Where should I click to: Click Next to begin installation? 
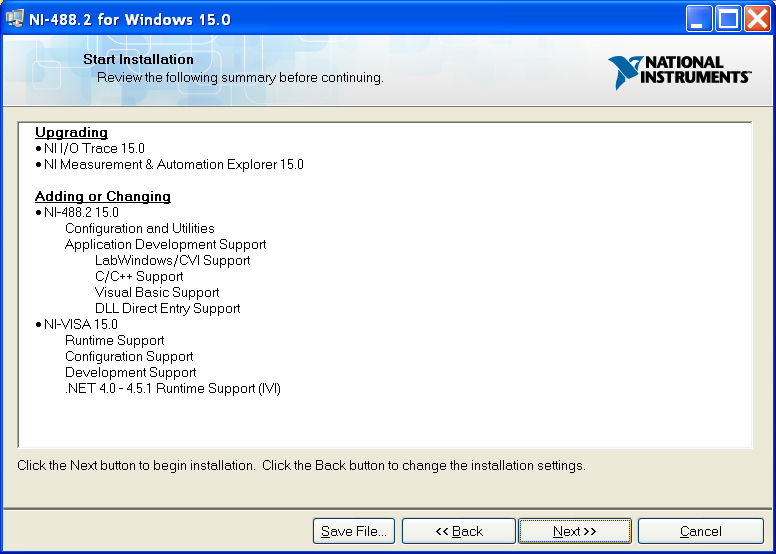(x=575, y=531)
